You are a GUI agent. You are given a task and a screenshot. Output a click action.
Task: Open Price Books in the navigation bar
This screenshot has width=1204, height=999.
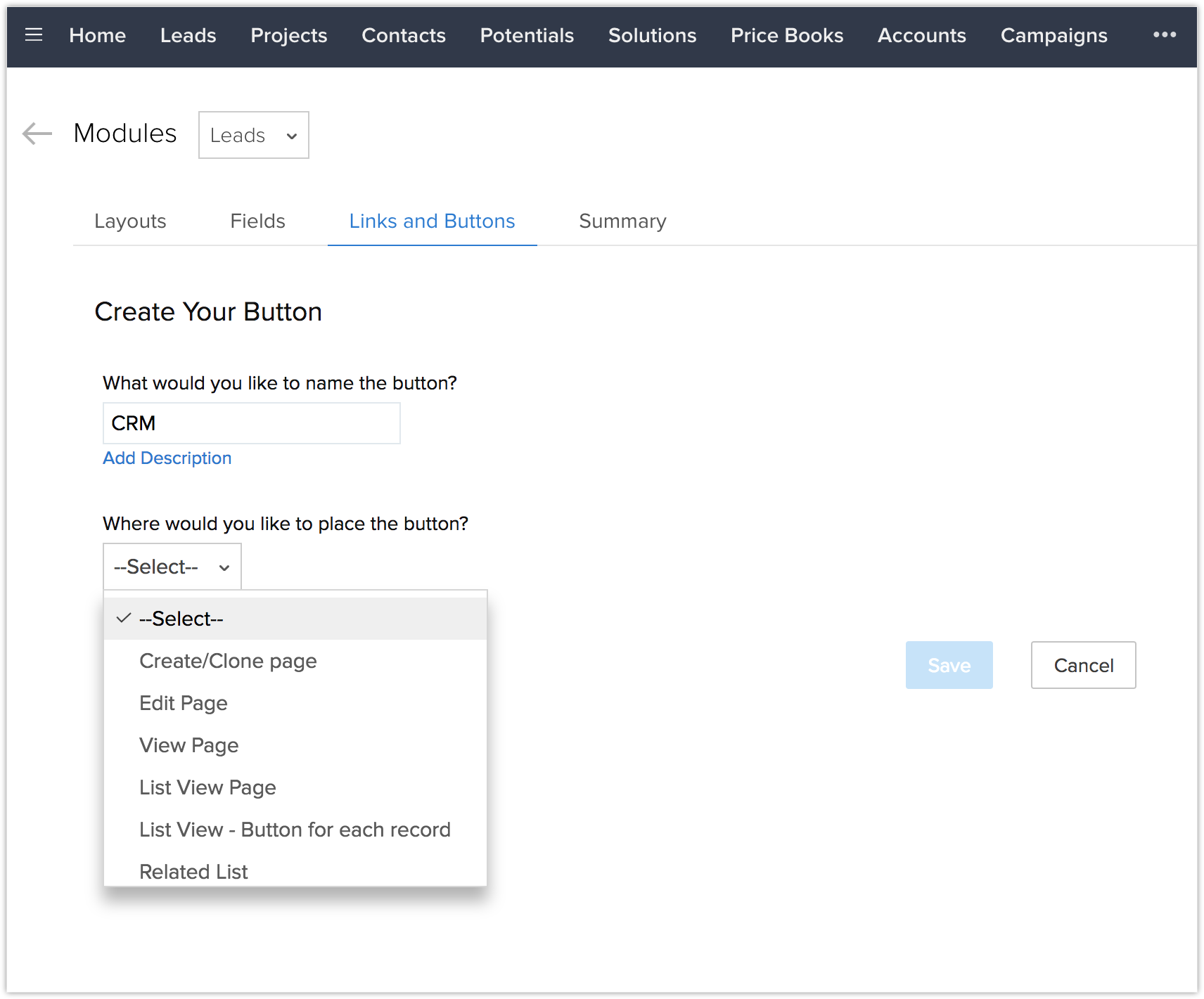point(787,35)
